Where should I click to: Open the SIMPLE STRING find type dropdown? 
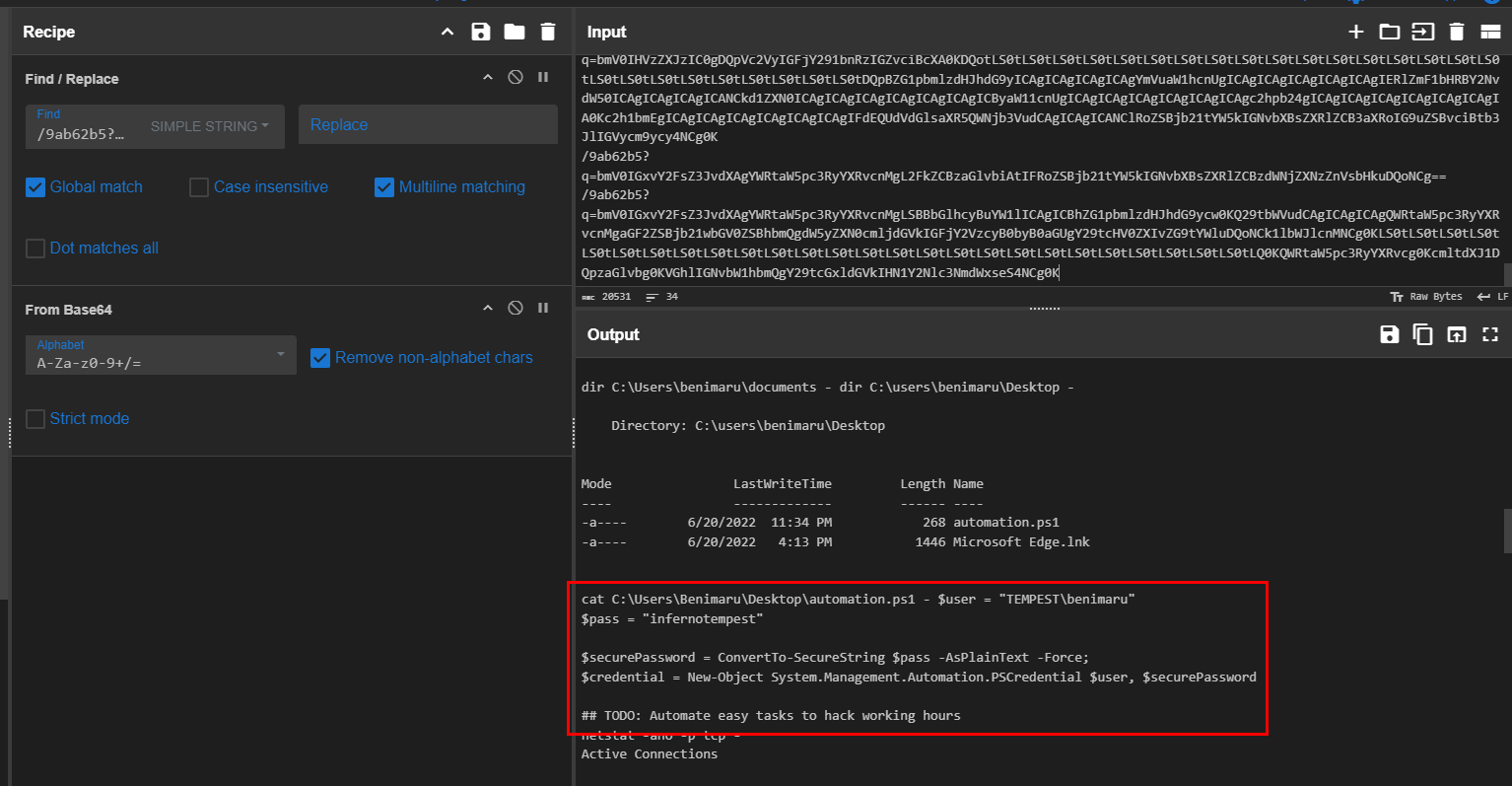[x=210, y=126]
